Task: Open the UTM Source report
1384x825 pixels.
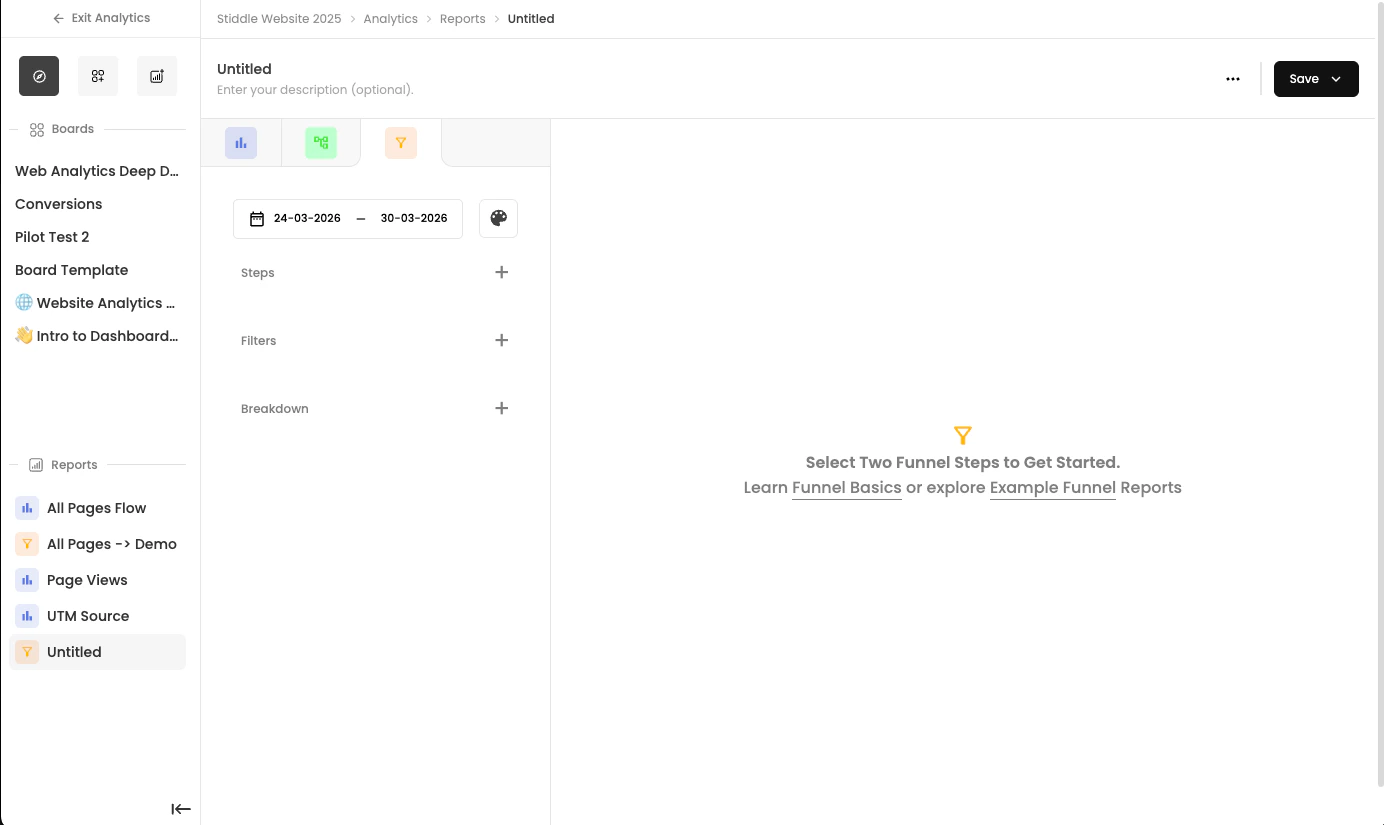Action: click(97, 616)
